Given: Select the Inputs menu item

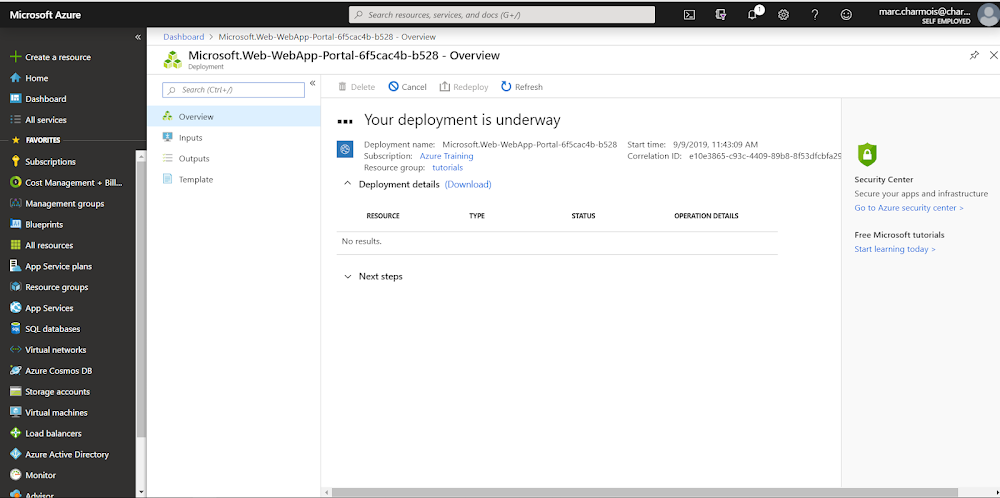Looking at the screenshot, I should pyautogui.click(x=233, y=138).
